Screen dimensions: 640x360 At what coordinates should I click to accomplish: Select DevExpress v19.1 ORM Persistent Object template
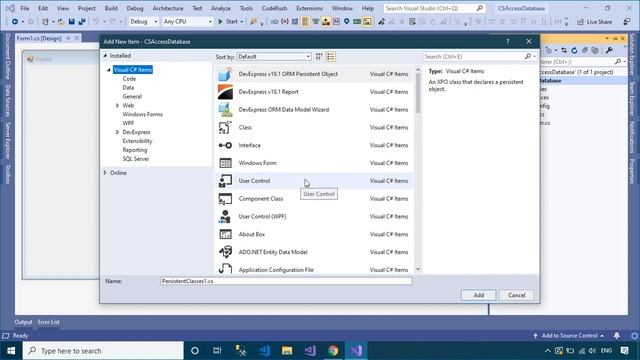pos(314,74)
